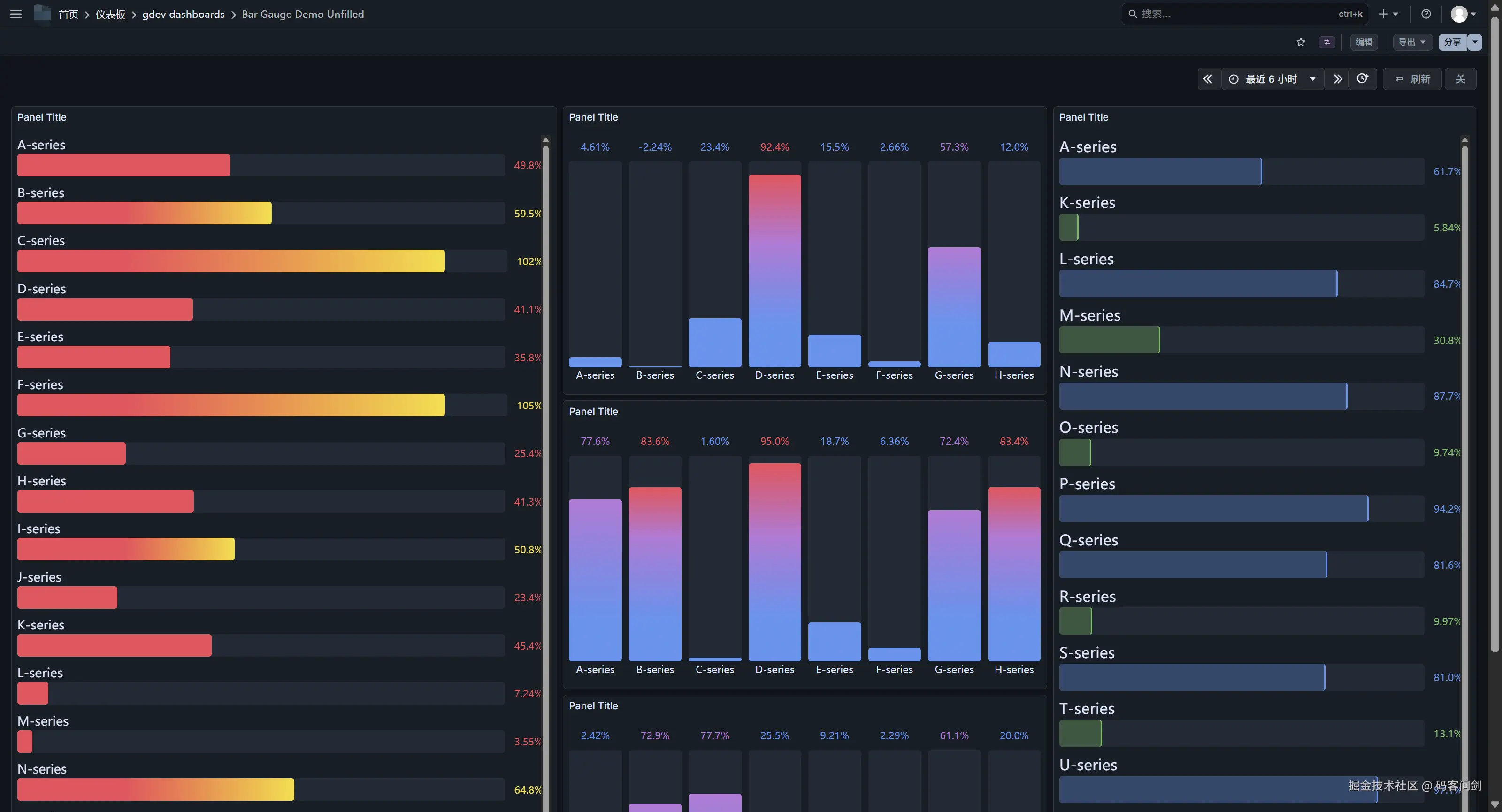This screenshot has width=1502, height=812.
Task: Click the 92.4% D-series vertical bar
Action: coord(775,270)
